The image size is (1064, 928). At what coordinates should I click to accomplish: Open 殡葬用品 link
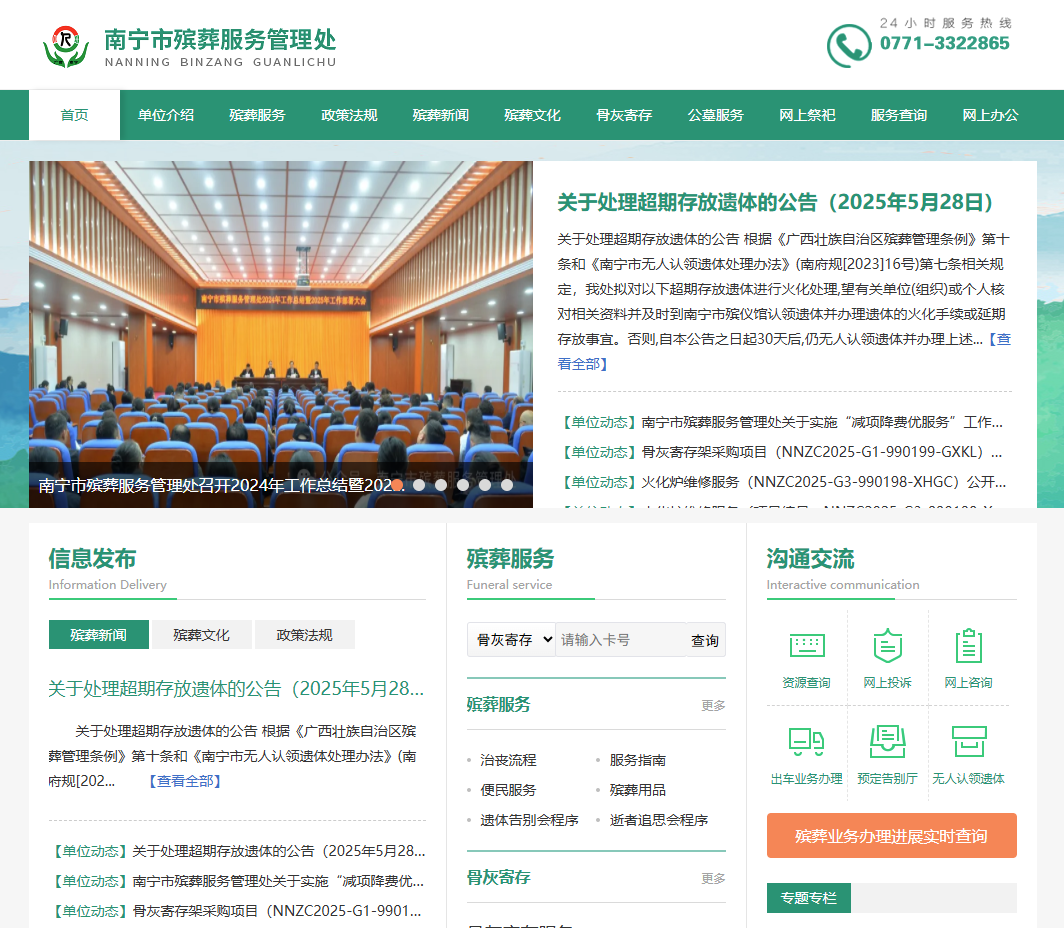coord(638,790)
